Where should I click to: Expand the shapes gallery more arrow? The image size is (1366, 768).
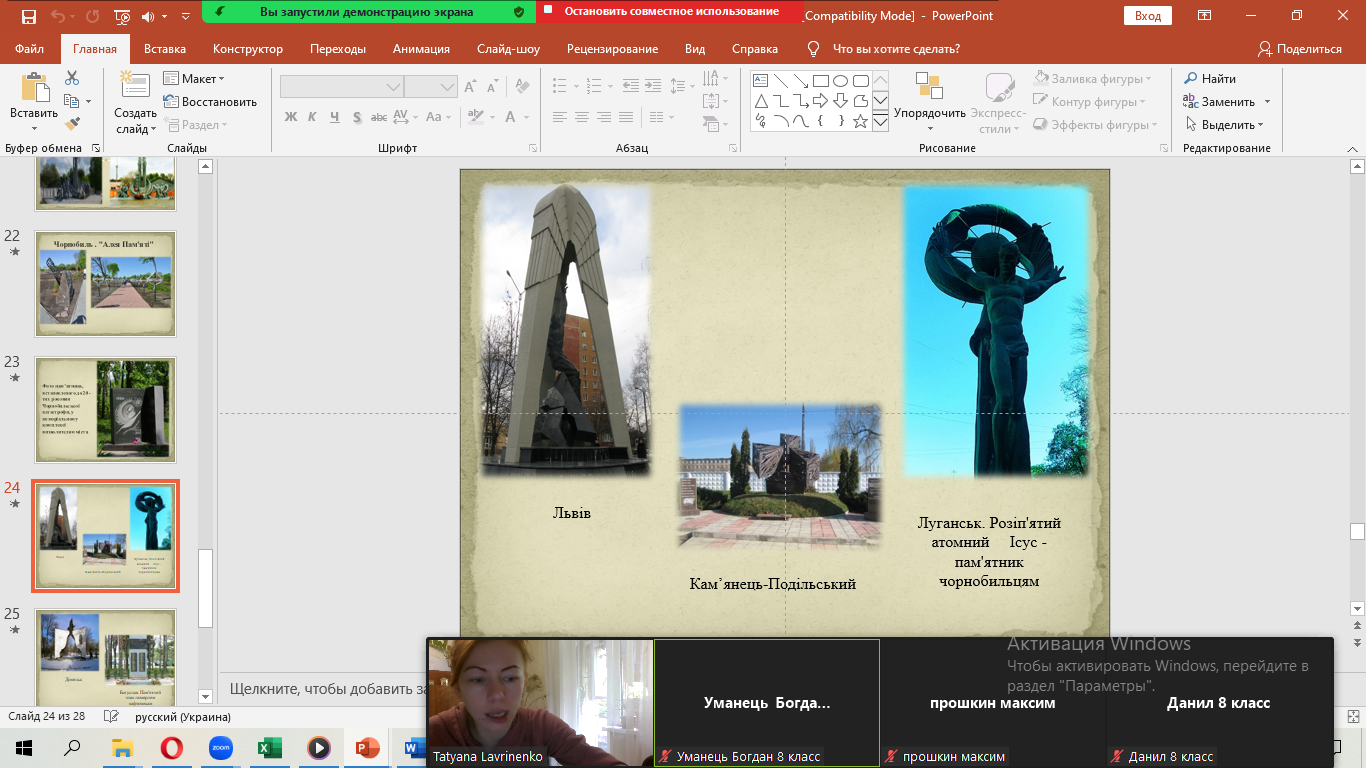881,122
